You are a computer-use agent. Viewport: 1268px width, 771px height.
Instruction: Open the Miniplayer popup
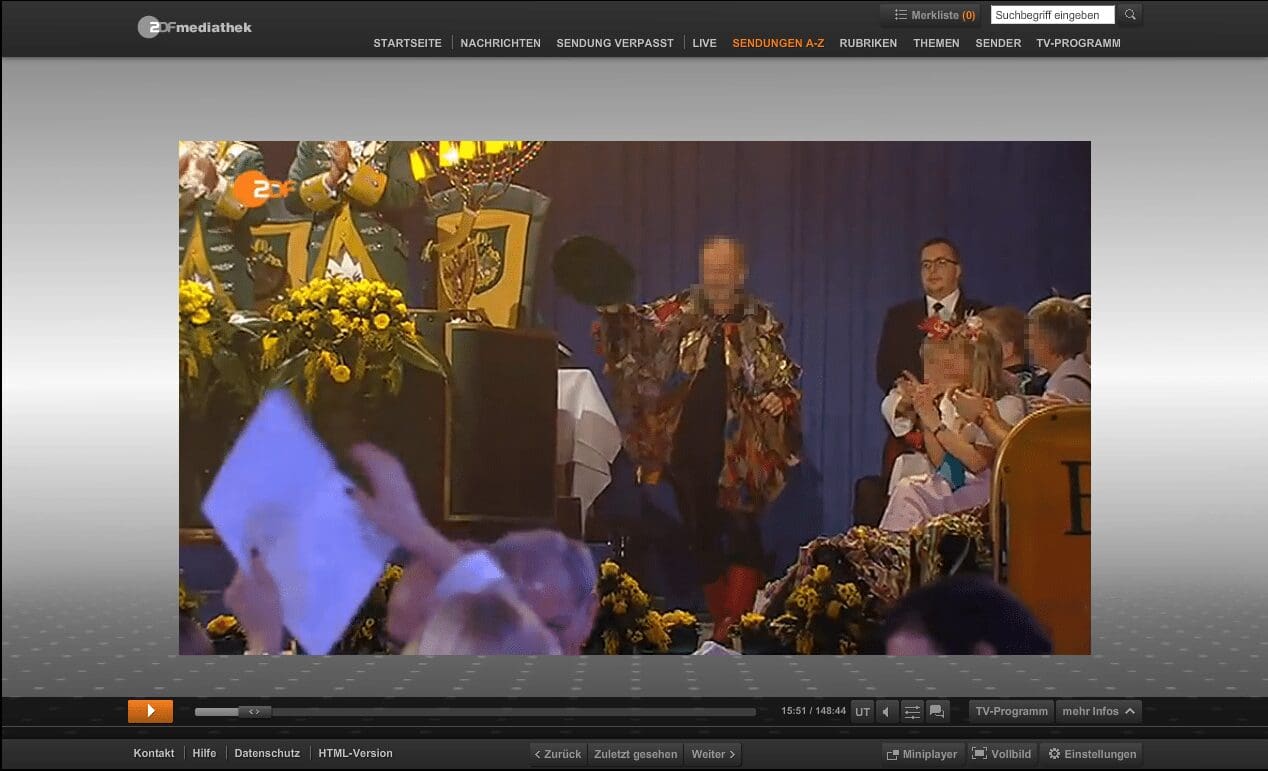921,754
